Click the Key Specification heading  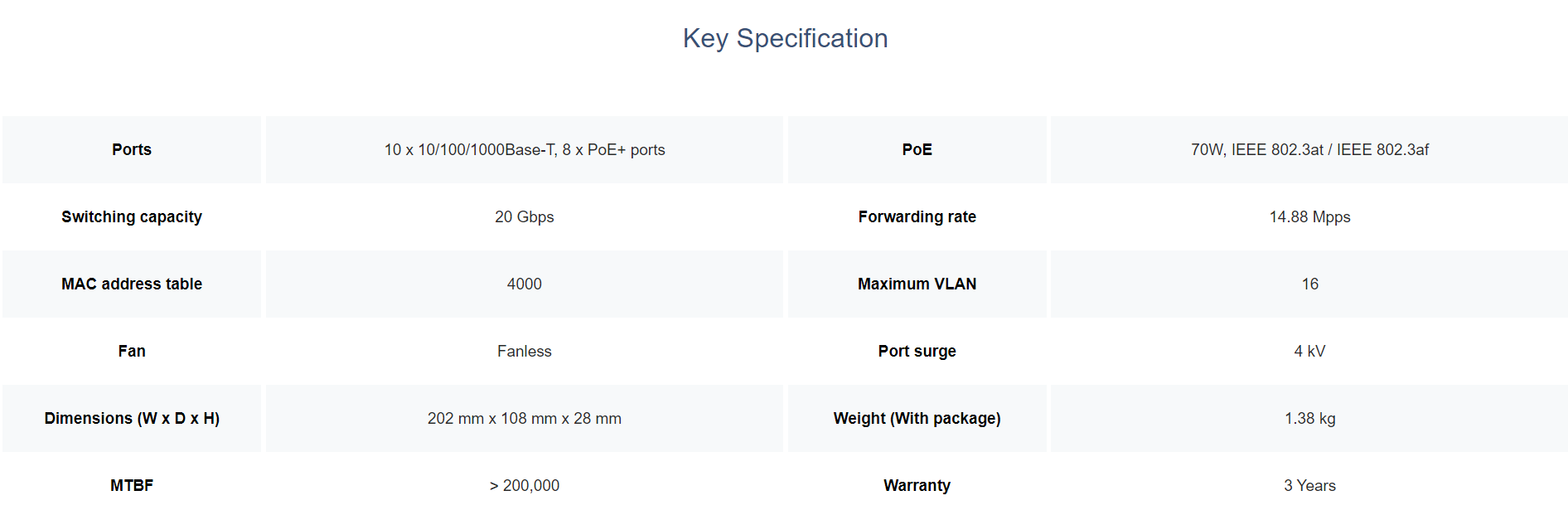[x=785, y=38]
